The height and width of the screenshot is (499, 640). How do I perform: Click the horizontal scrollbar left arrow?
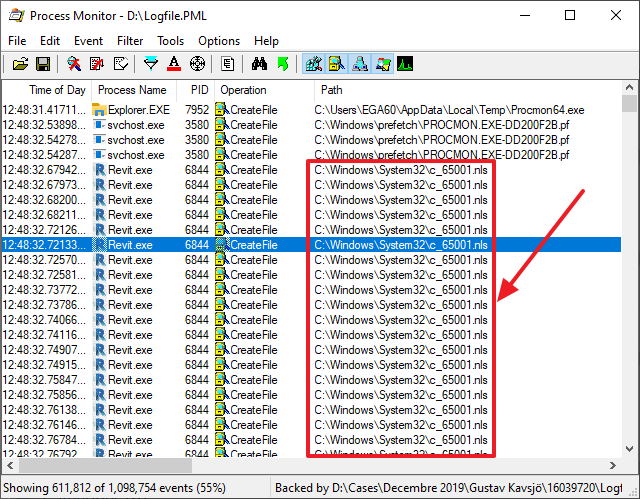tap(10, 466)
